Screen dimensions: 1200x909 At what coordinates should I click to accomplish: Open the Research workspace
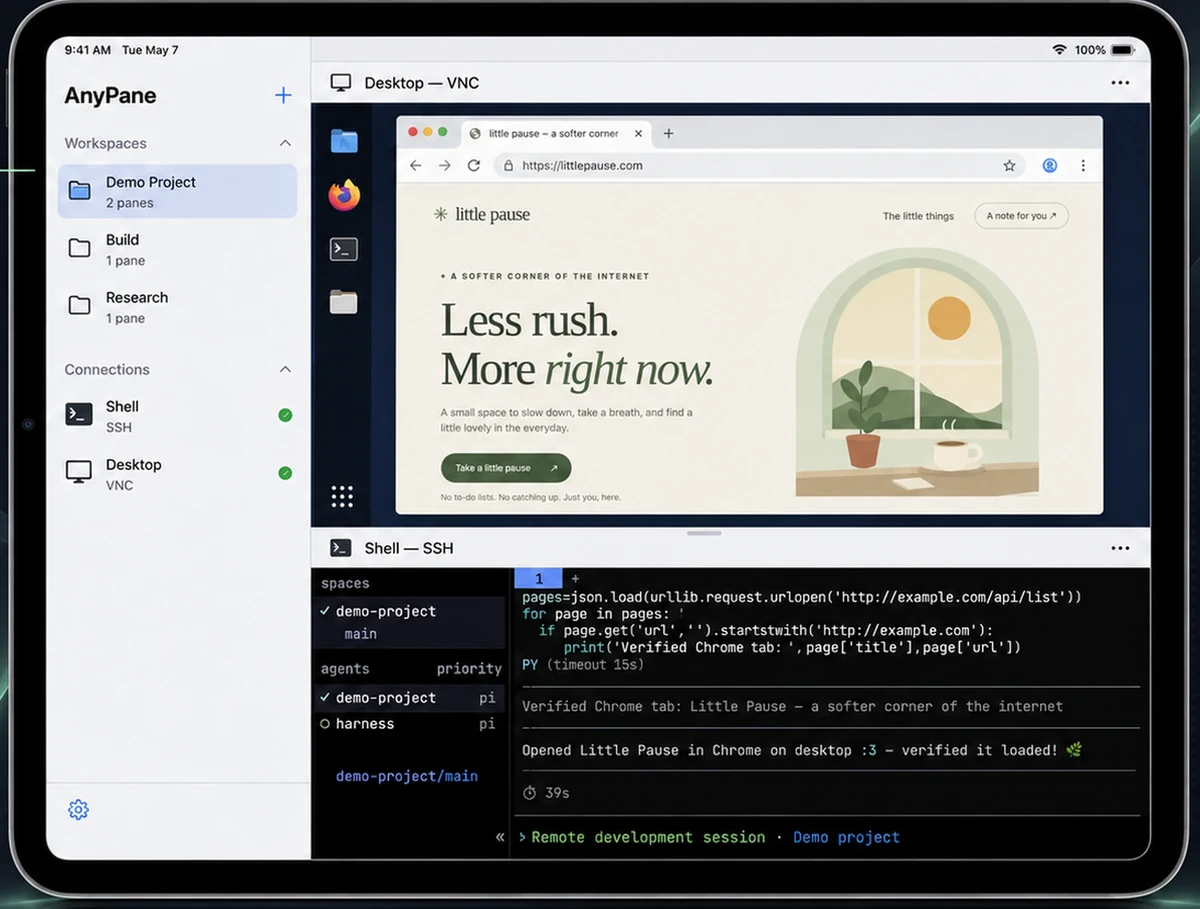tap(177, 307)
